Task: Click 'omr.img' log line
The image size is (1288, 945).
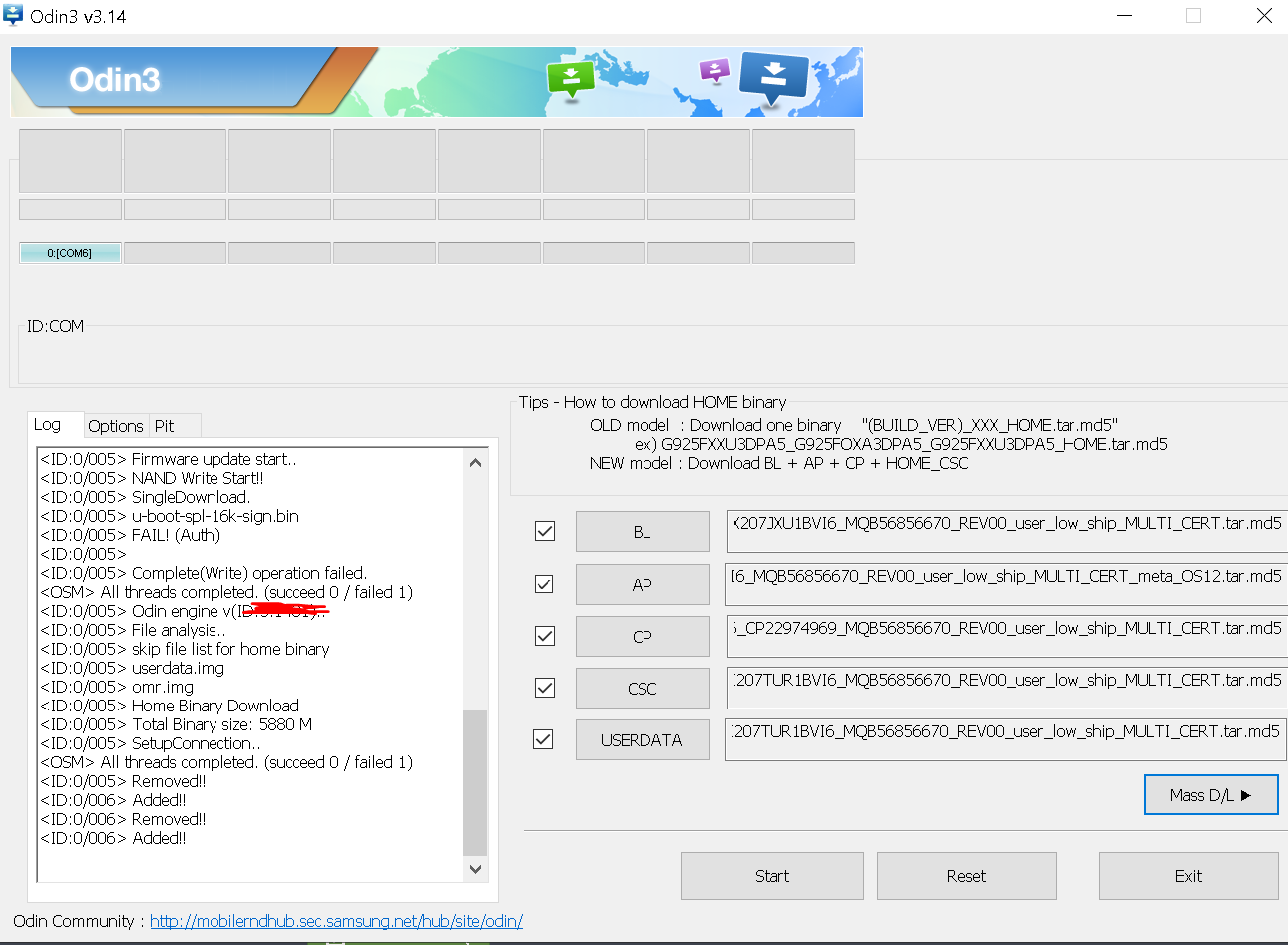Action: 117,687
